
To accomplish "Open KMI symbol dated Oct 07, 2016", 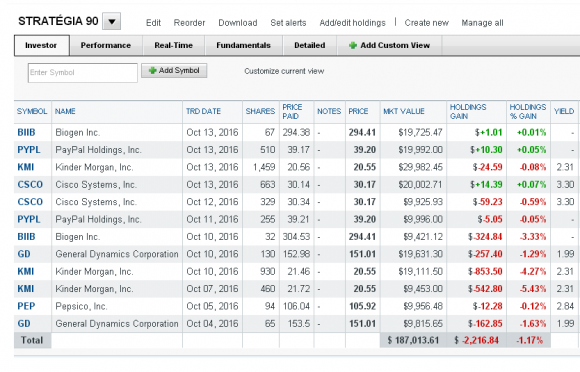I will coord(26,289).
